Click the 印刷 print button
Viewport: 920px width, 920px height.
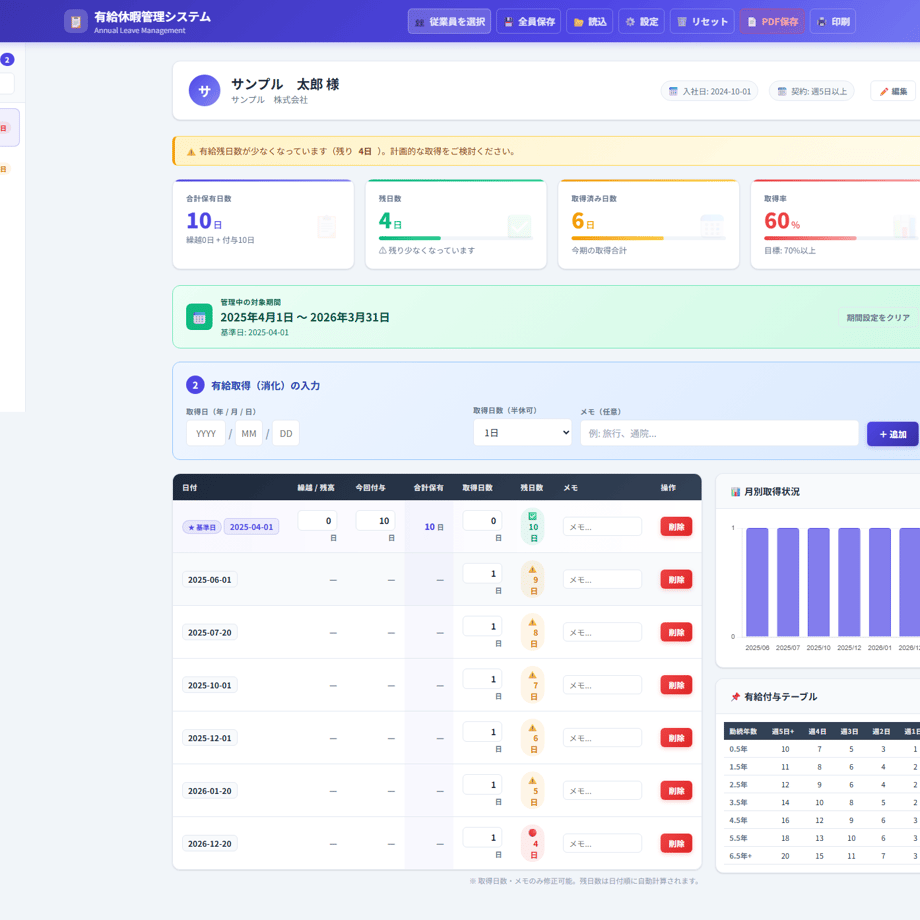coord(833,22)
